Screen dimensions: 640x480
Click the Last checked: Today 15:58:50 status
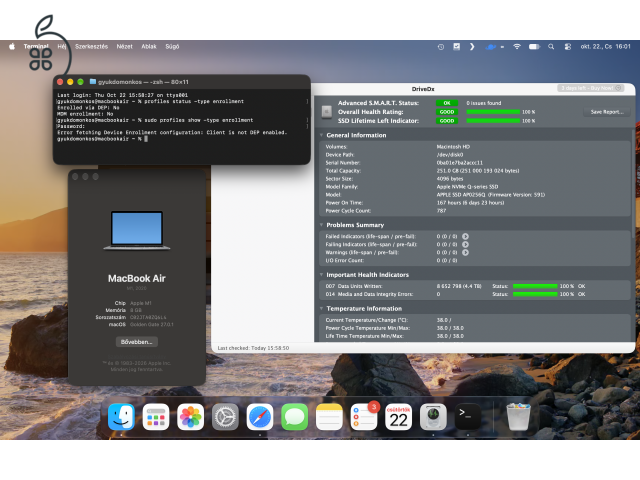pos(253,348)
